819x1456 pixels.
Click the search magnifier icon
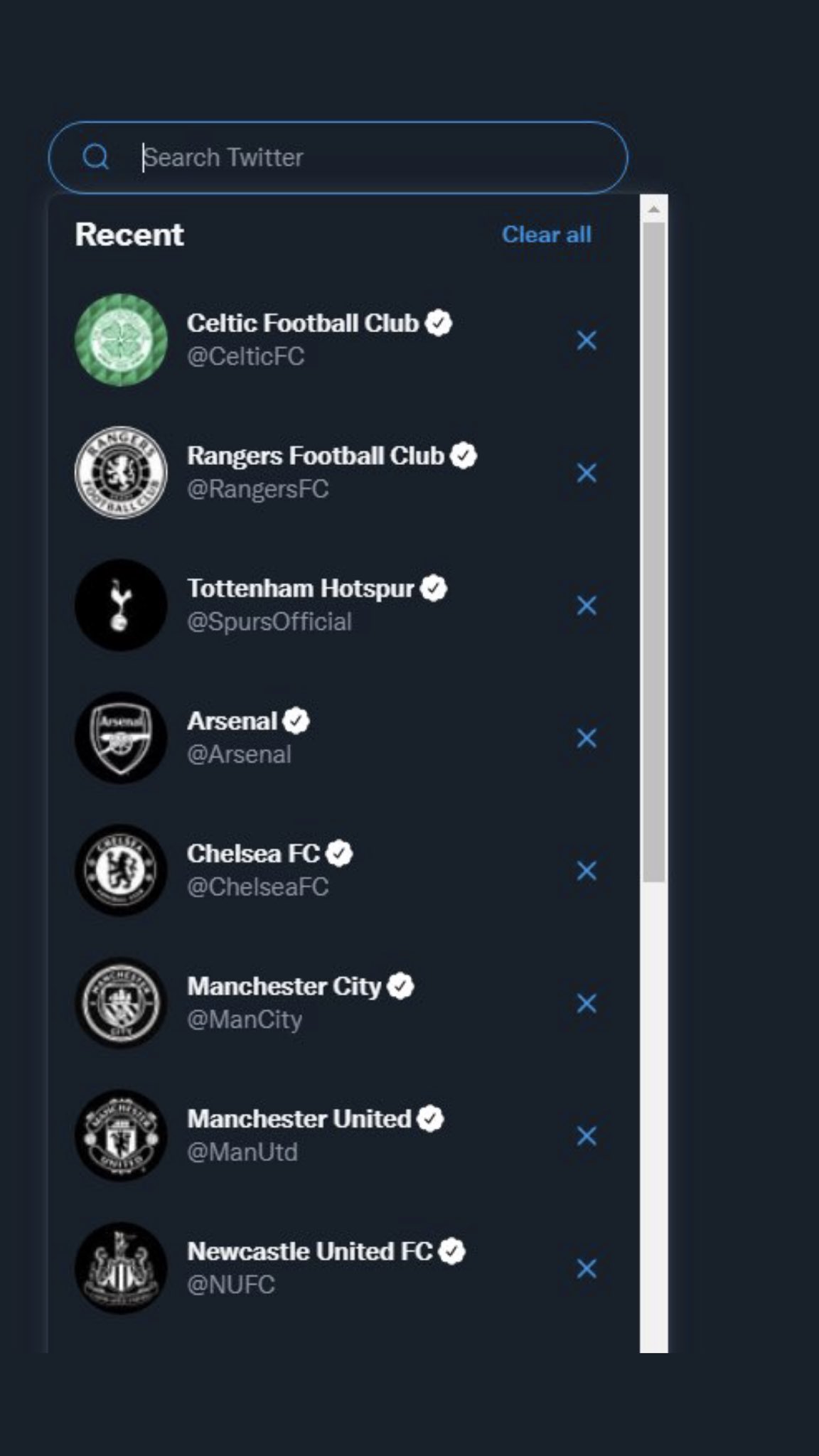click(95, 156)
